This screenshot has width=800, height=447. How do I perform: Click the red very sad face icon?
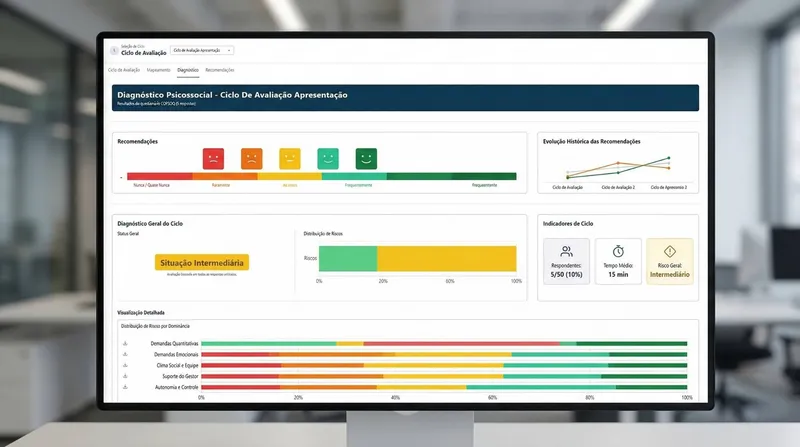213,158
